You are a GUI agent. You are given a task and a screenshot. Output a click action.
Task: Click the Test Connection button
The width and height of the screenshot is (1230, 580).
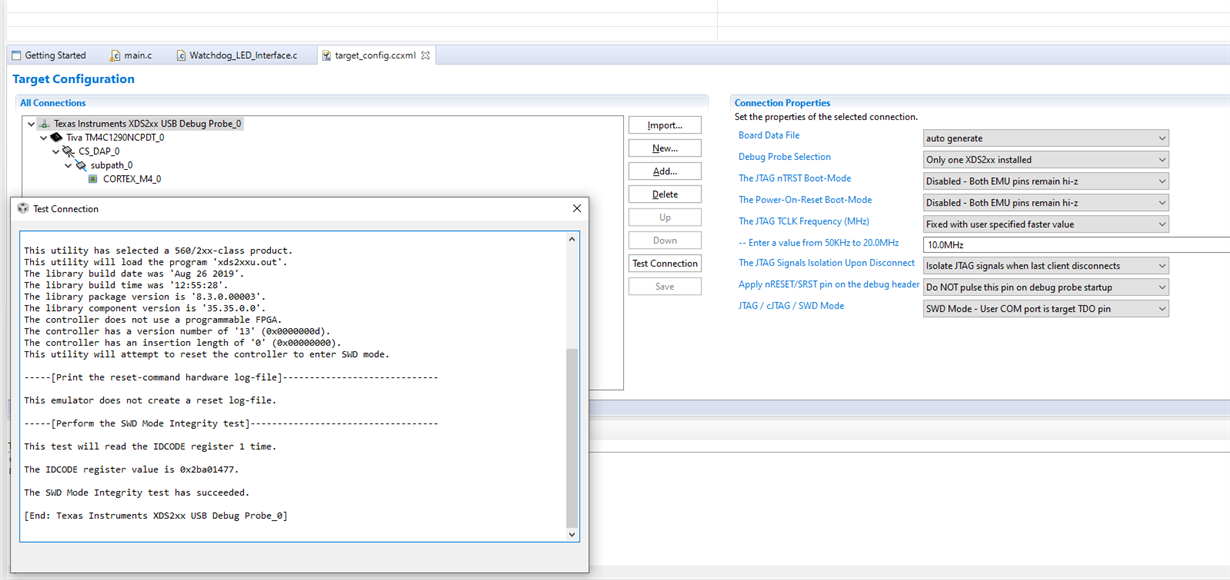[665, 263]
